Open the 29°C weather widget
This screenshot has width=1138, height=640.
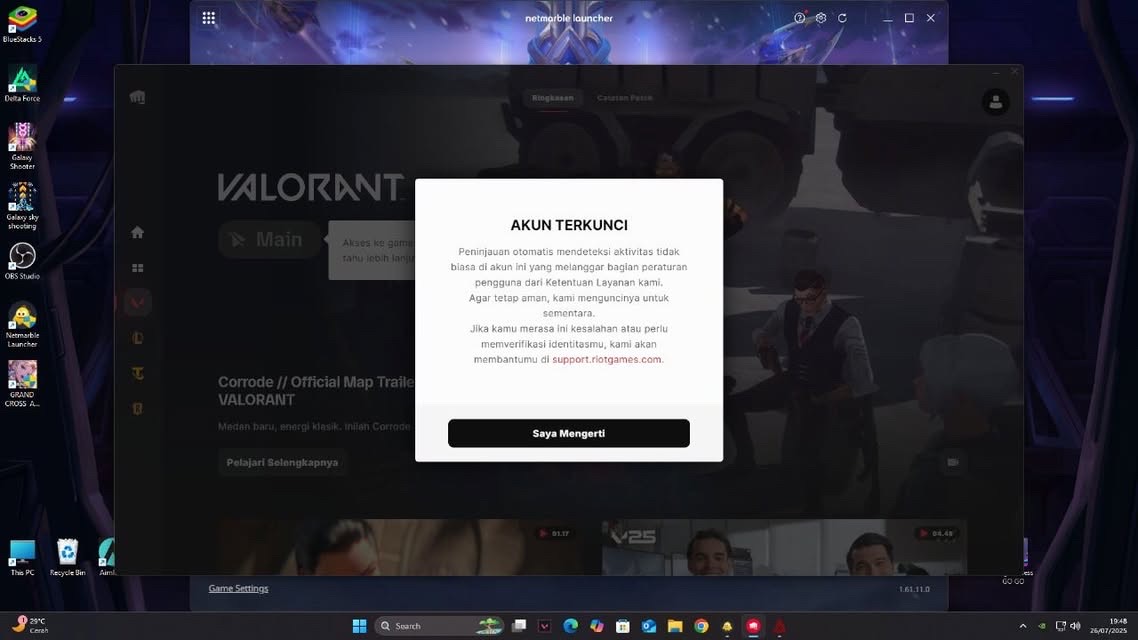click(x=30, y=625)
